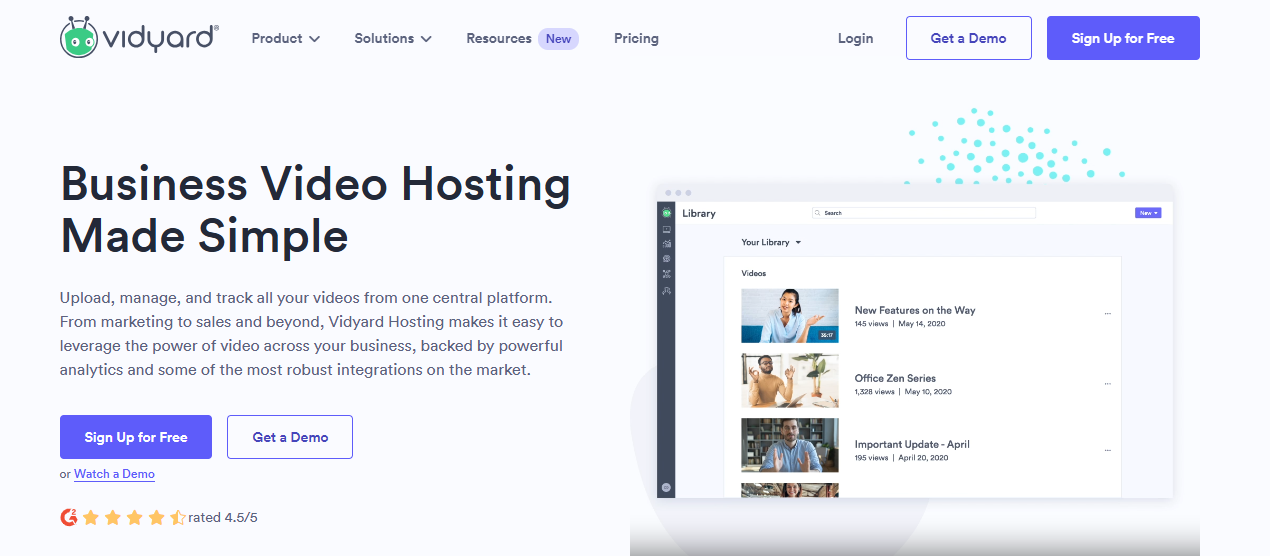
Task: Open more options for New Features on the Way
Action: coord(1107,314)
